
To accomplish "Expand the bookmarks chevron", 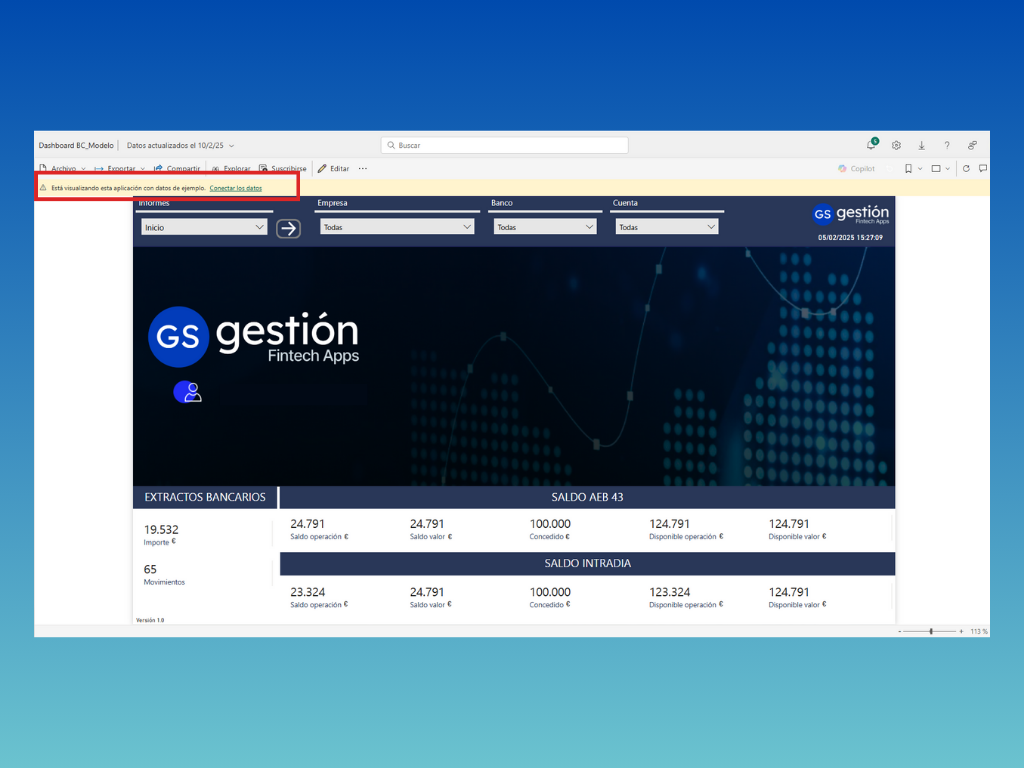I will [x=920, y=168].
